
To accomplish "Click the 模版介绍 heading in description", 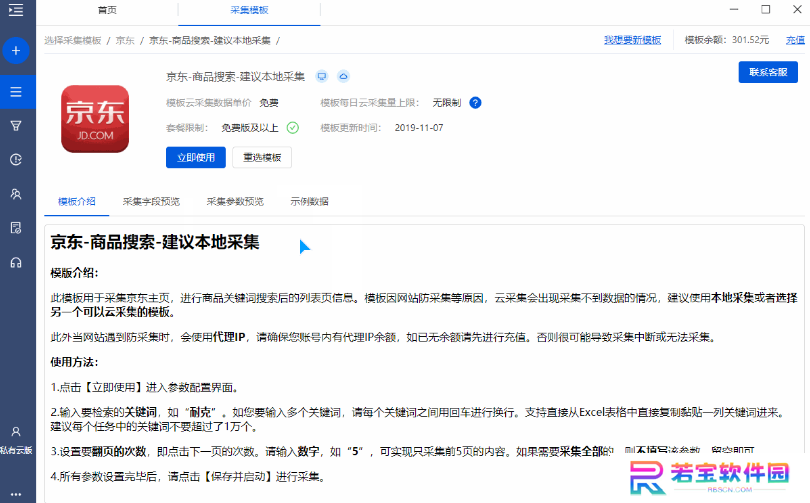I will coord(74,273).
